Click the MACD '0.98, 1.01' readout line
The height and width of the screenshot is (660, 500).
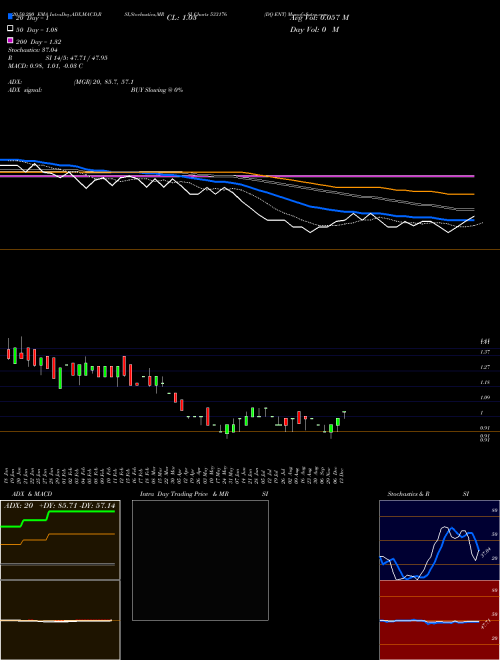coord(45,66)
